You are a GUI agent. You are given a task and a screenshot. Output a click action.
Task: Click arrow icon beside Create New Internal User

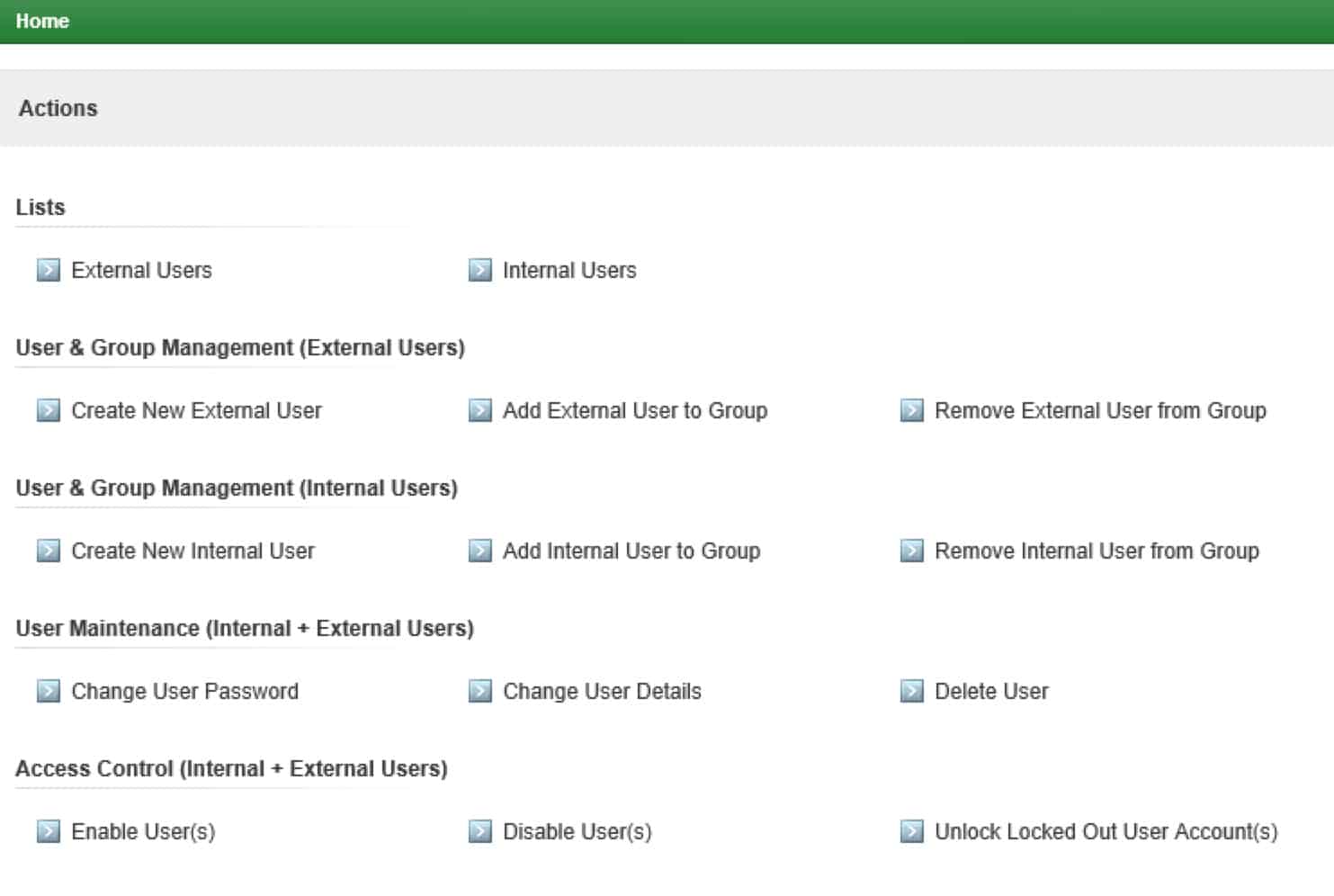[48, 551]
